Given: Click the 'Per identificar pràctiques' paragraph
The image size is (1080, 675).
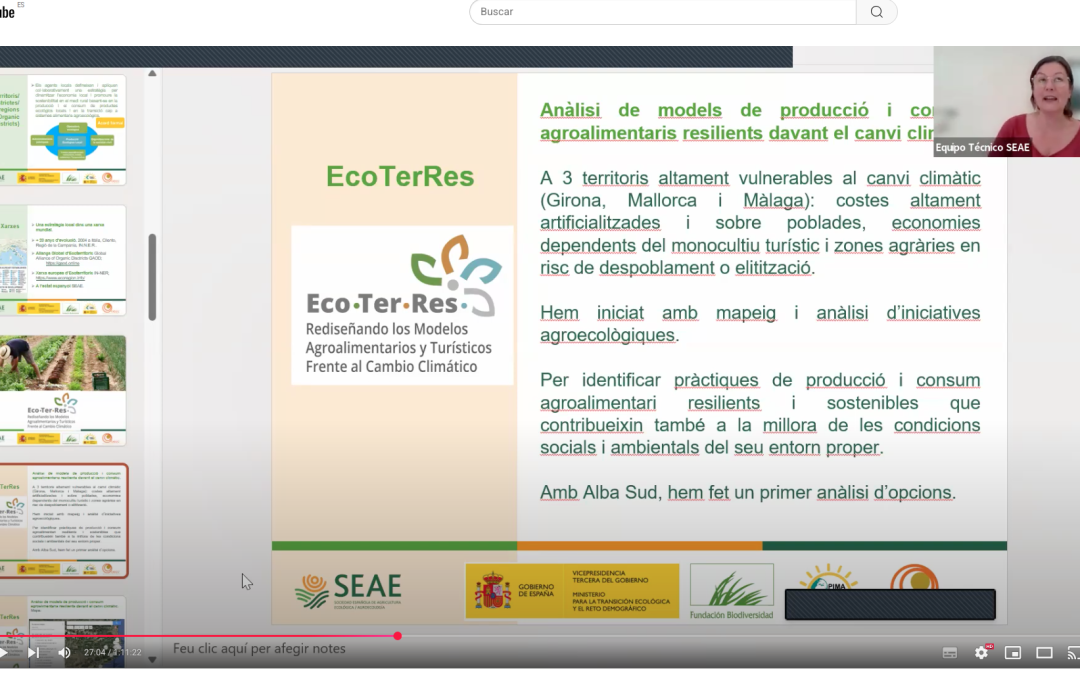Looking at the screenshot, I should coord(760,414).
